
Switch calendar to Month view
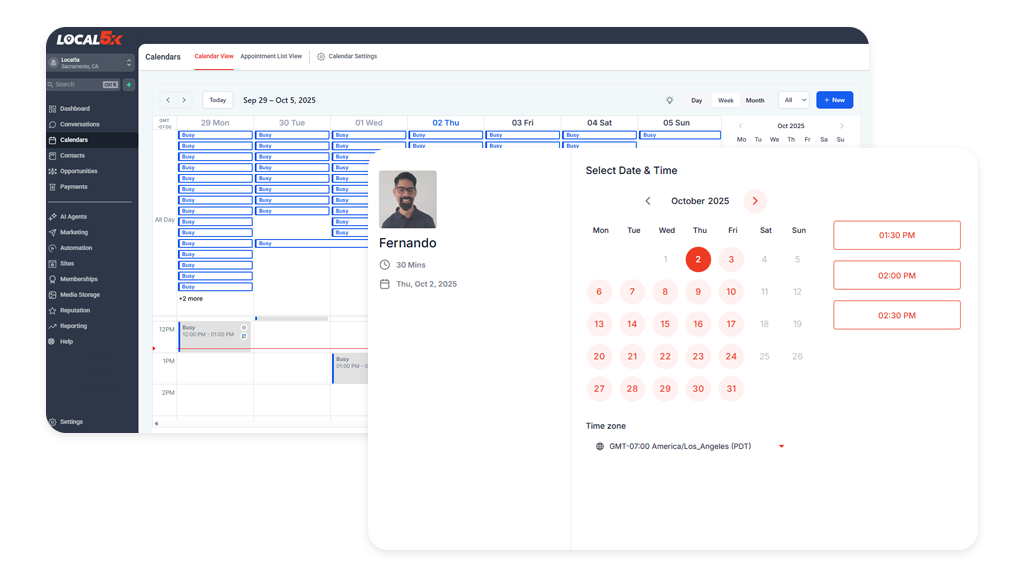point(755,100)
